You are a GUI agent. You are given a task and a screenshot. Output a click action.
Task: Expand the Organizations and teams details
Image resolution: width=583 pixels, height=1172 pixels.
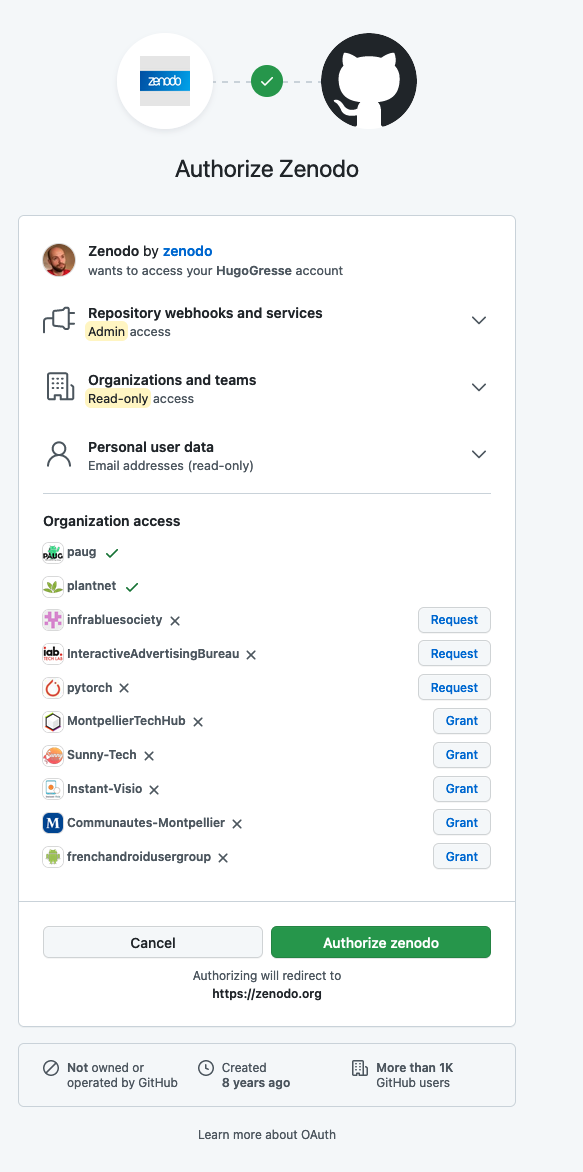[x=479, y=387]
